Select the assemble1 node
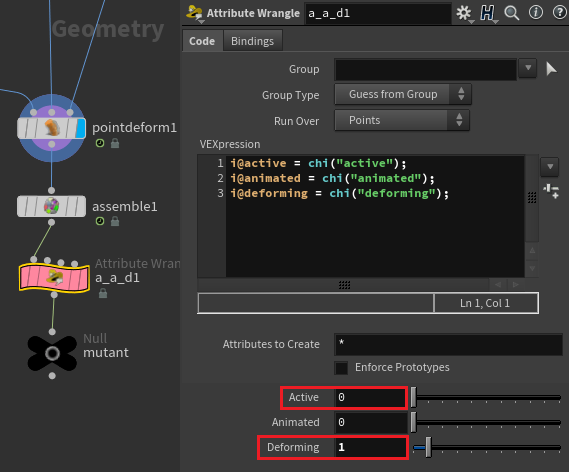This screenshot has width=569, height=472. click(52, 206)
